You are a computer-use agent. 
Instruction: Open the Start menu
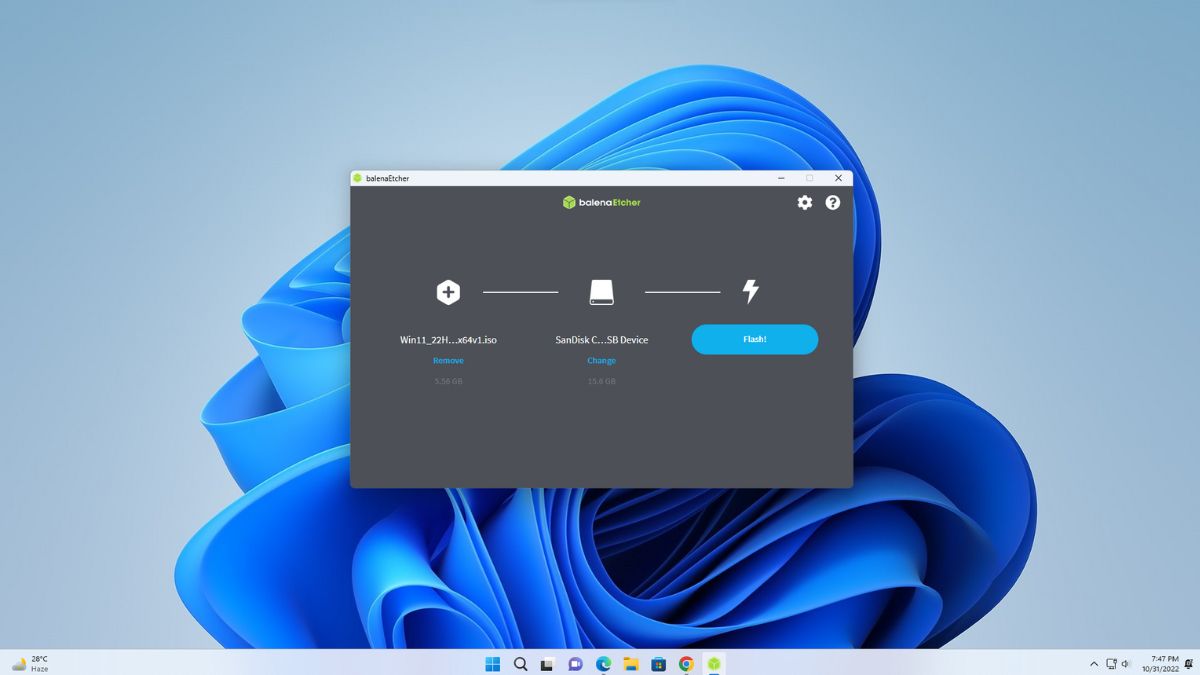pos(493,663)
